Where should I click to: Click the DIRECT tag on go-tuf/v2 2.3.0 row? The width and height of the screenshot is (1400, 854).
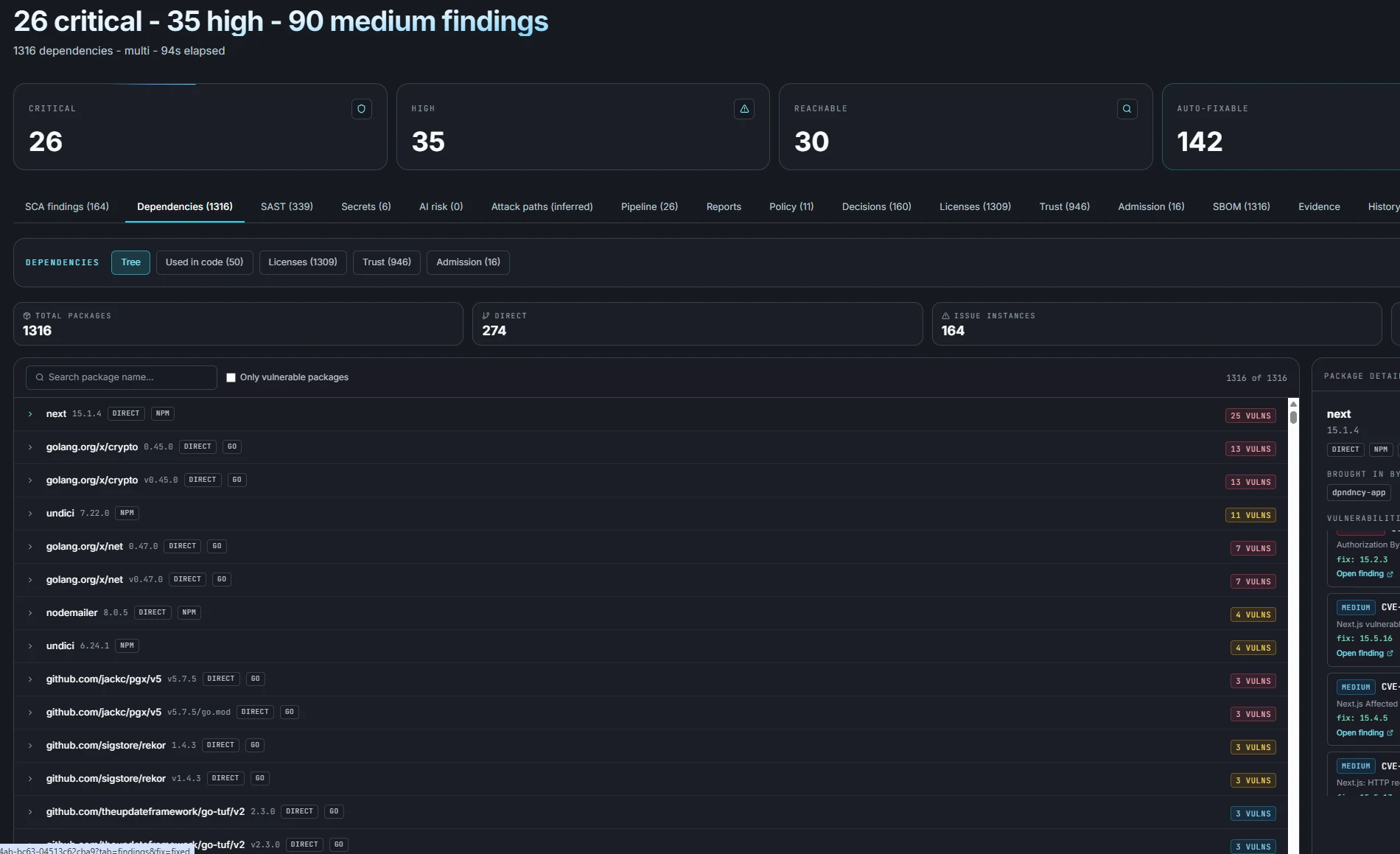(x=299, y=811)
